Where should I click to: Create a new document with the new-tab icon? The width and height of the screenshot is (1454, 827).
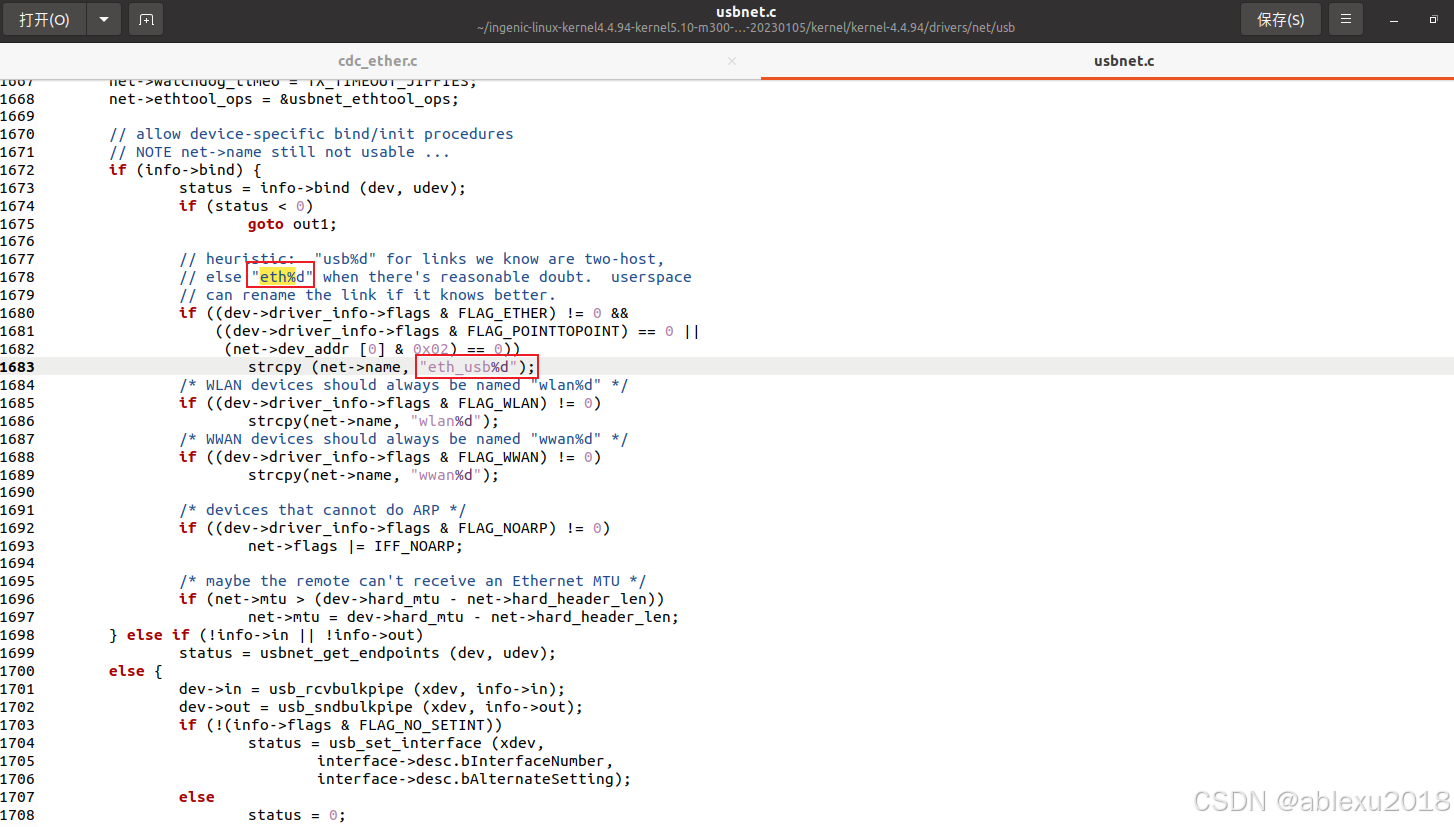pyautogui.click(x=146, y=19)
